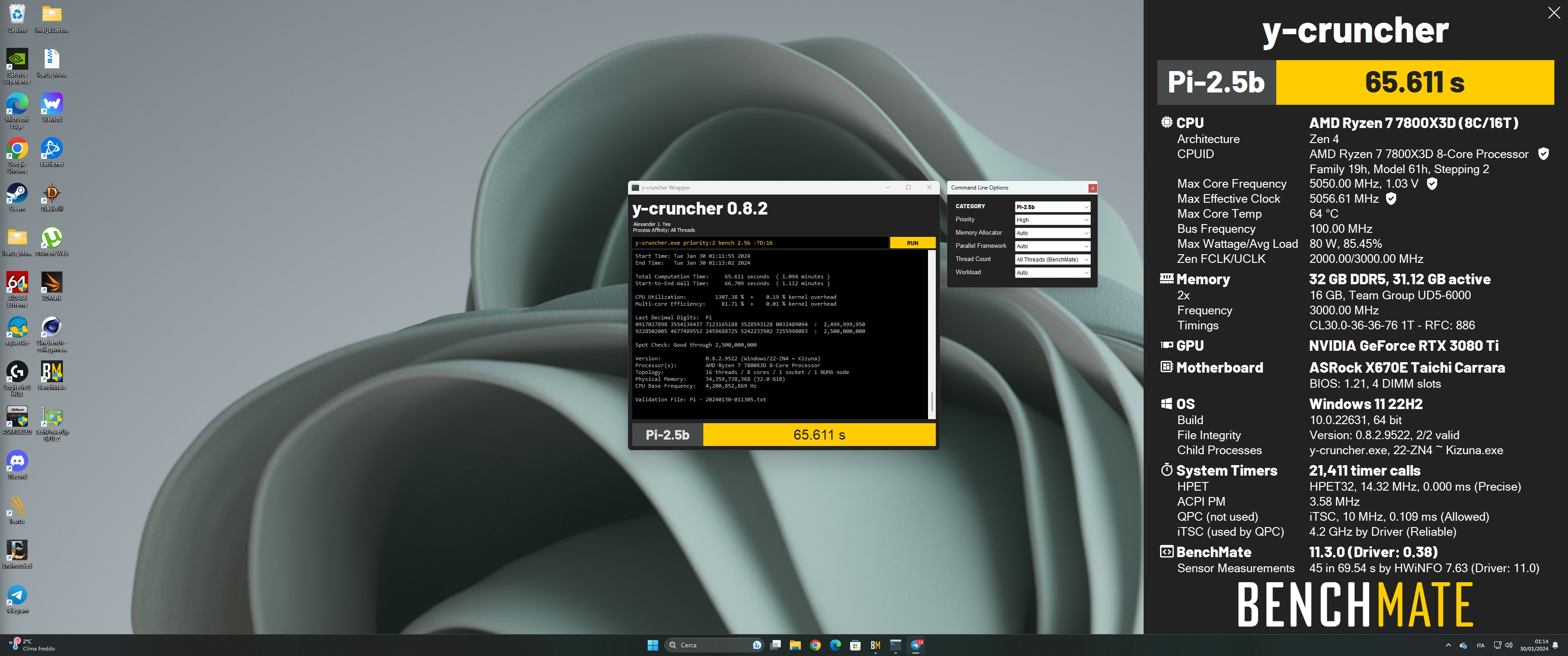Launch Steam from desktop
Viewport: 1568px width, 656px height.
[x=17, y=197]
